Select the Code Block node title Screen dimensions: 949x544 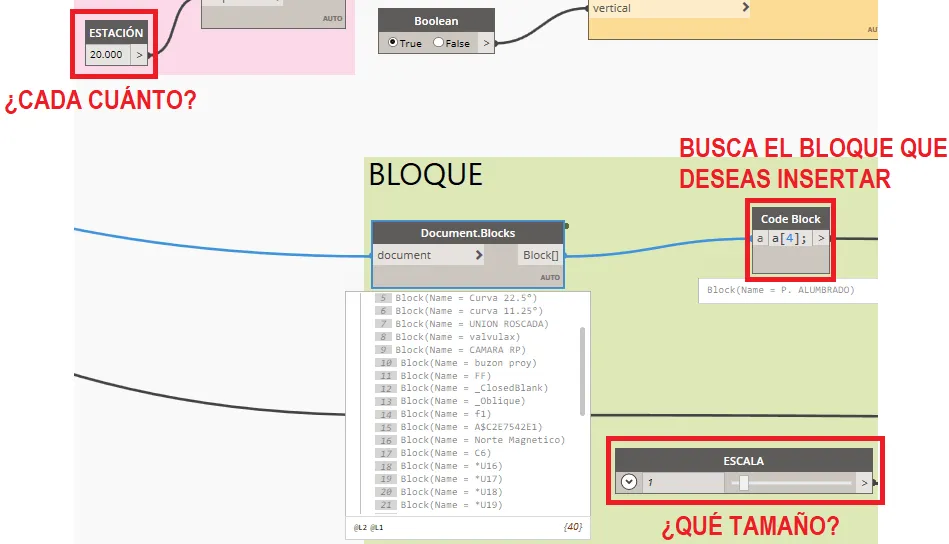pyautogui.click(x=790, y=219)
